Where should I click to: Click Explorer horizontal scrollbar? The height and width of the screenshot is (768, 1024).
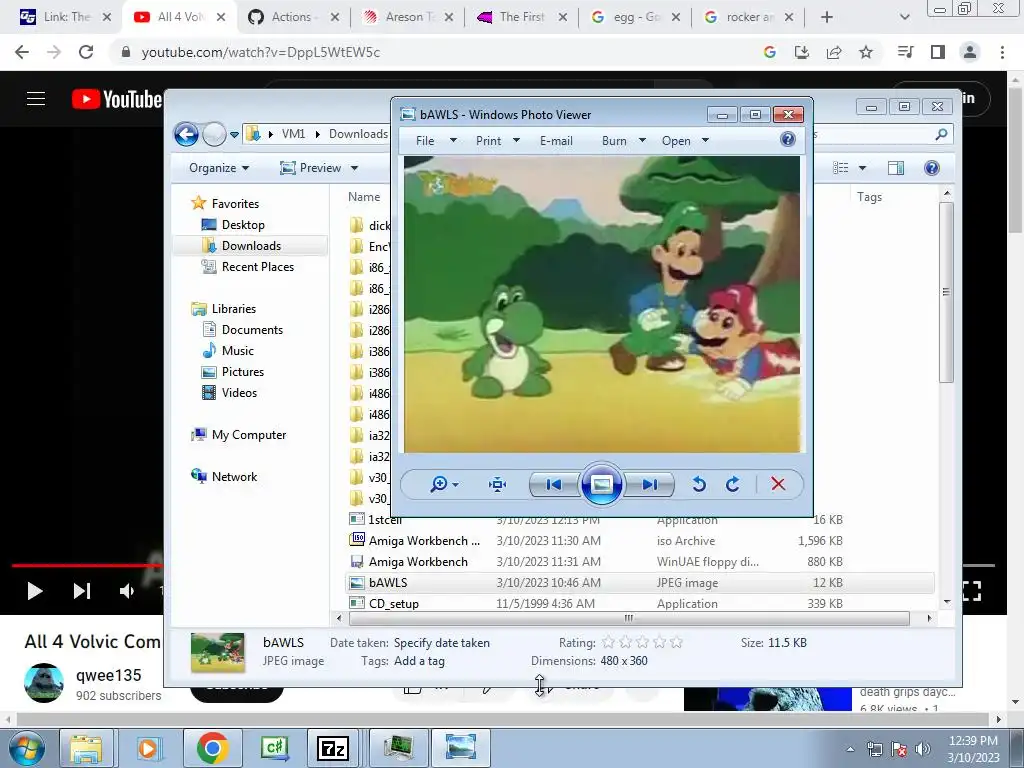[x=629, y=618]
